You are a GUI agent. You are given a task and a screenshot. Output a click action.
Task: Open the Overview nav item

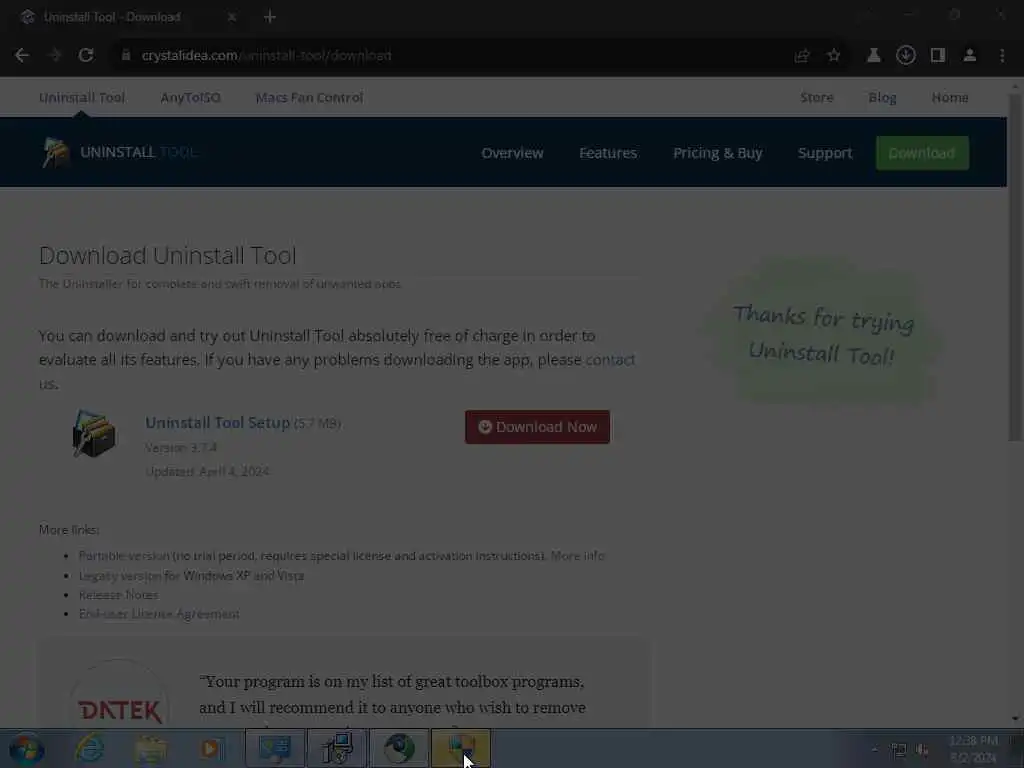click(512, 153)
